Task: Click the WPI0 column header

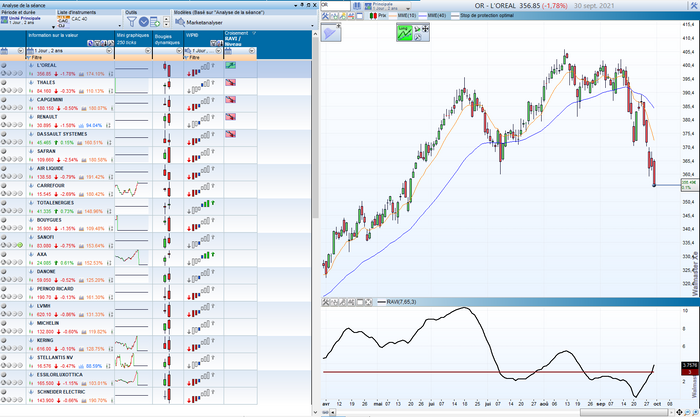Action: (x=204, y=38)
